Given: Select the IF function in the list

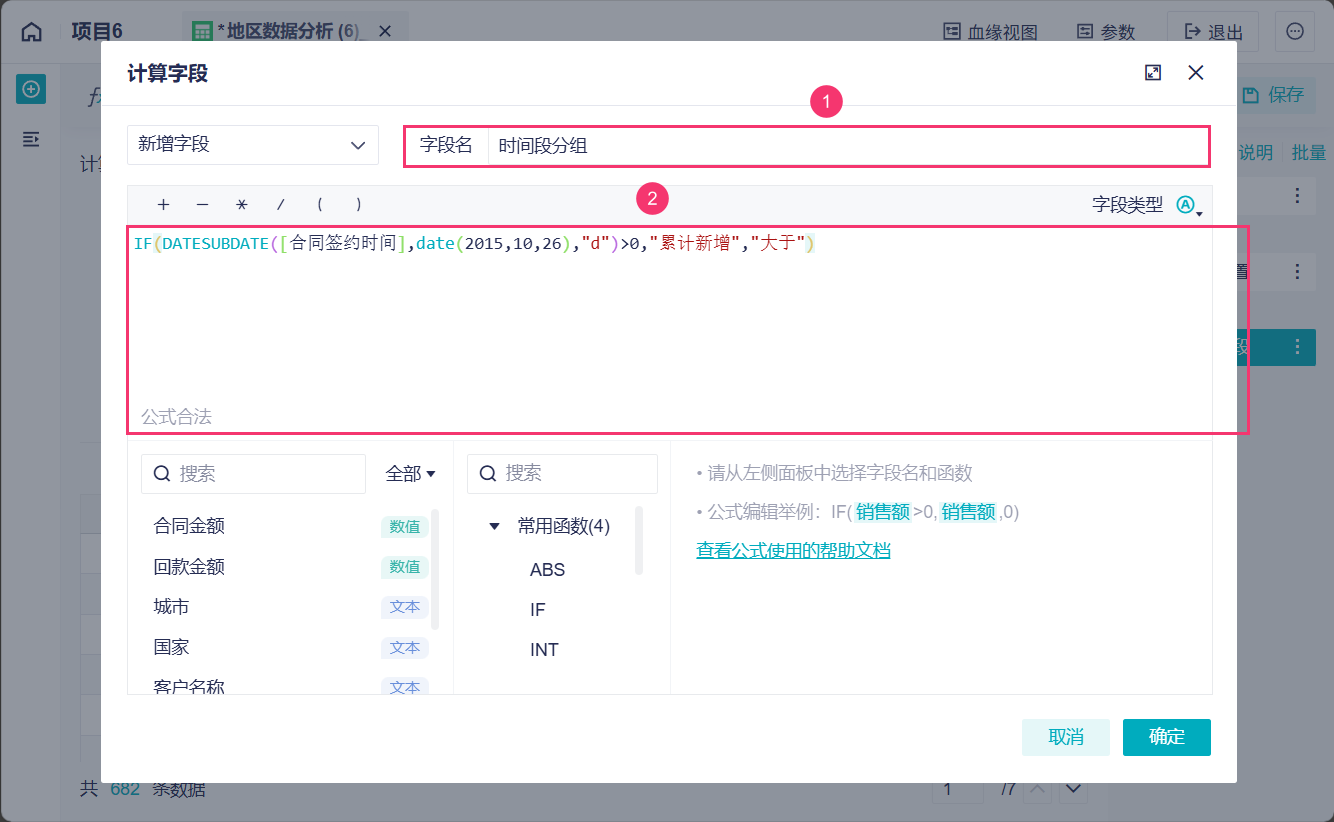Looking at the screenshot, I should click(x=537, y=609).
